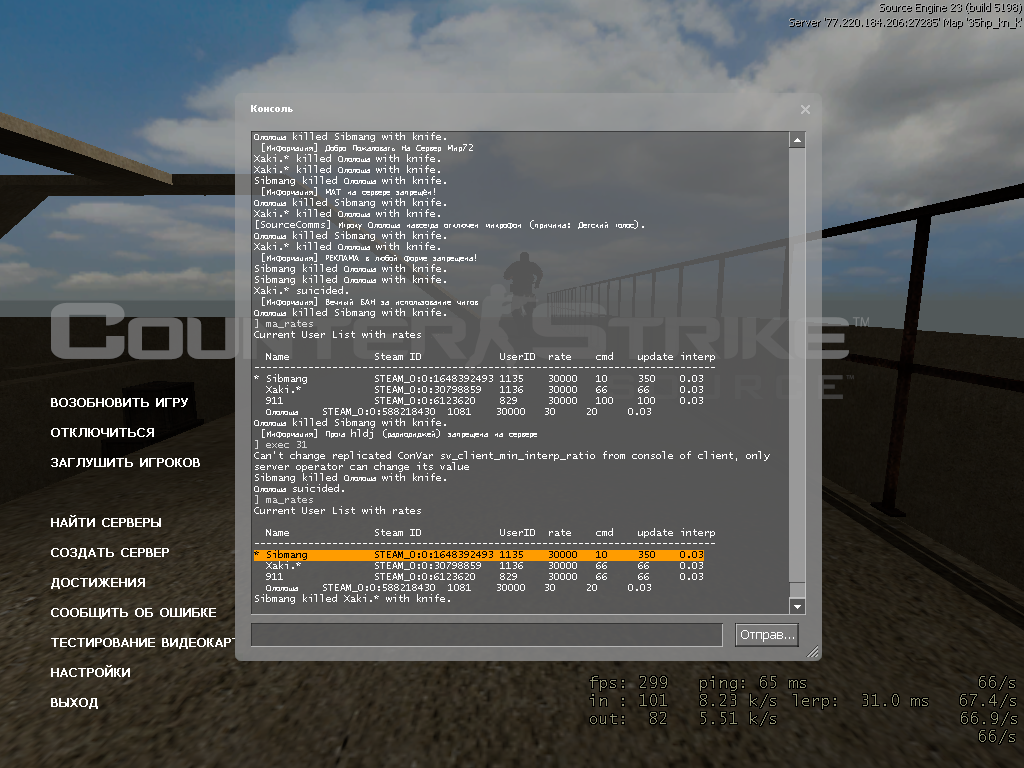Select ВОЗОБНОВИТЬ ИГРУ menu item
Viewport: 1024px width, 768px height.
coord(120,402)
